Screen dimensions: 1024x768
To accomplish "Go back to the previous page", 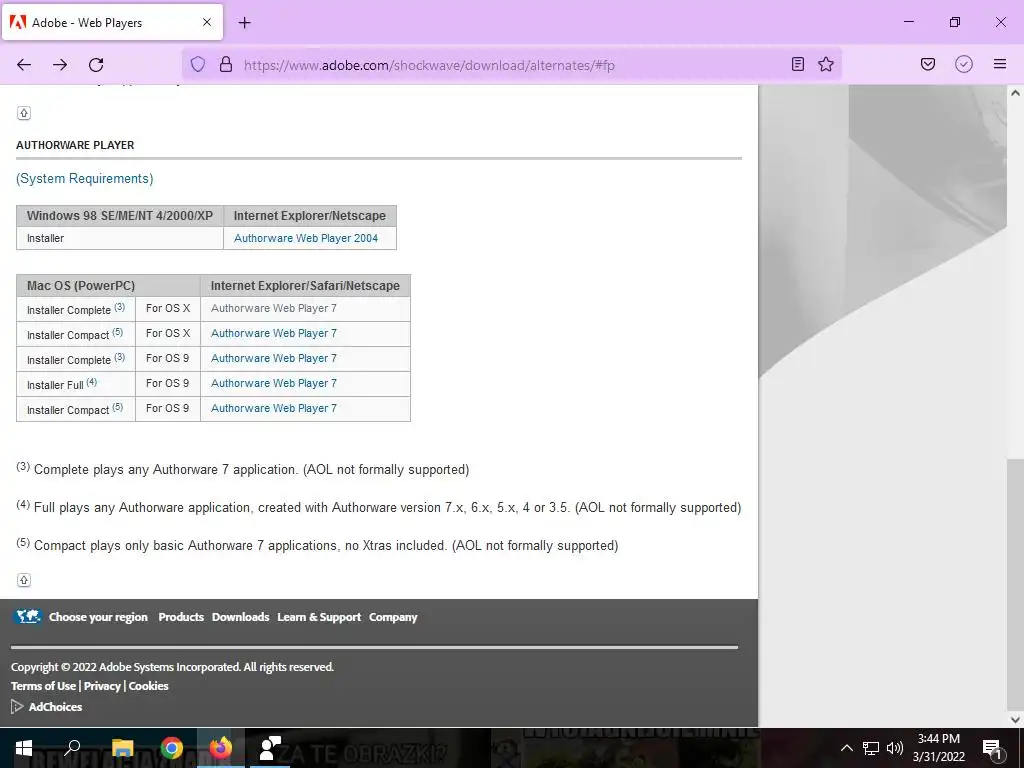I will click(24, 65).
